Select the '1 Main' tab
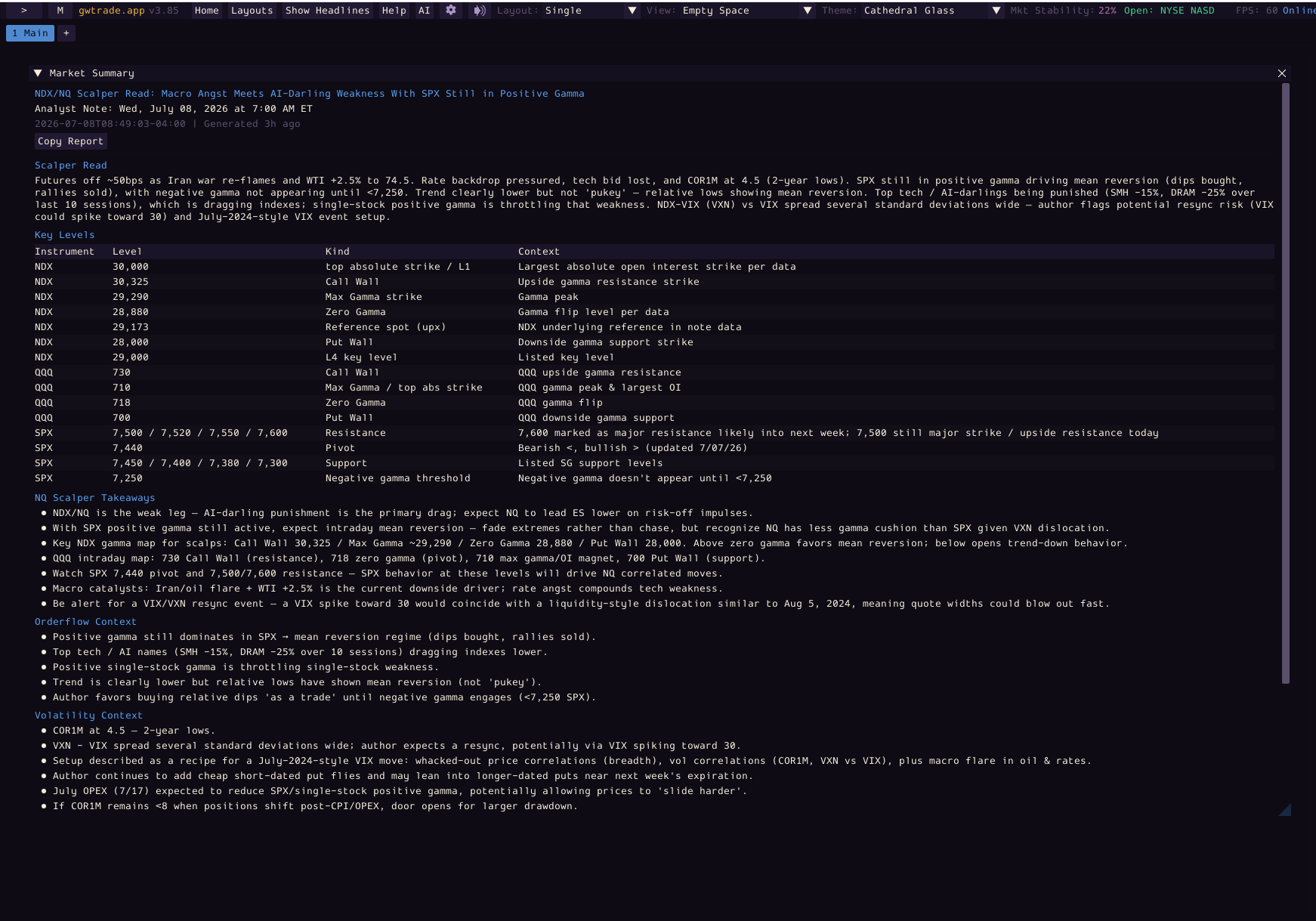This screenshot has width=1316, height=921. tap(30, 33)
